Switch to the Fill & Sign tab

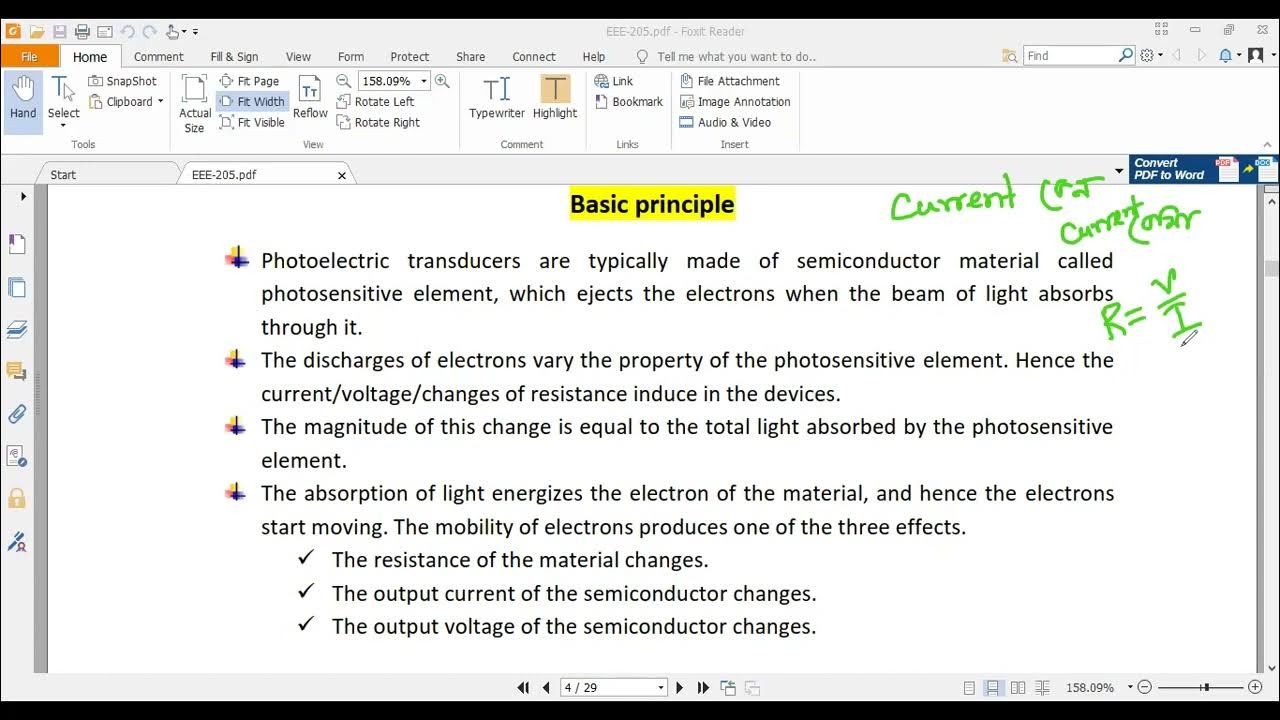[x=234, y=57]
